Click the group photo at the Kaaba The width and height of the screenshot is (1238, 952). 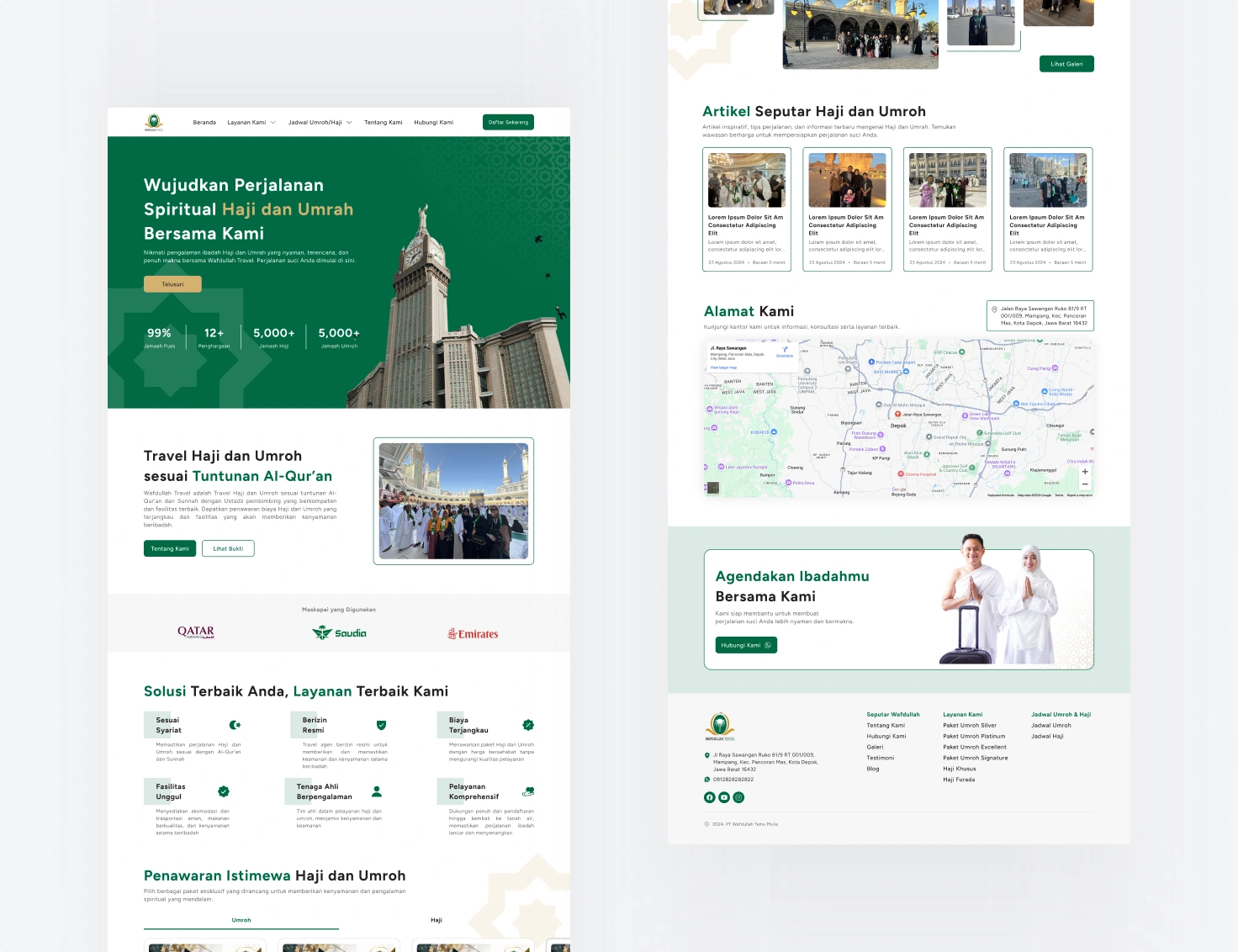point(454,501)
